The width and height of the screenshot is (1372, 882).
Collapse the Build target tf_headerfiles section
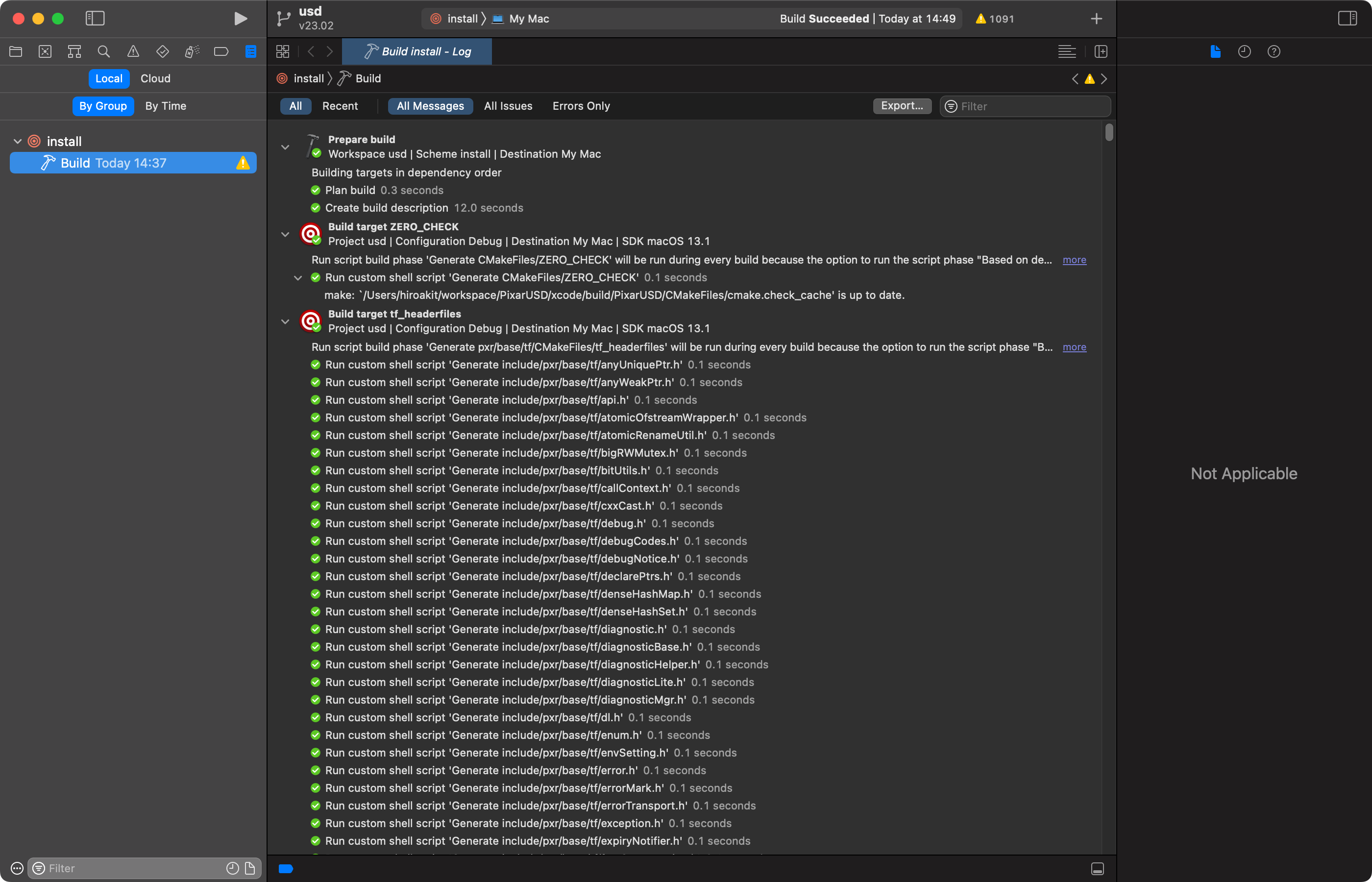pyautogui.click(x=285, y=321)
